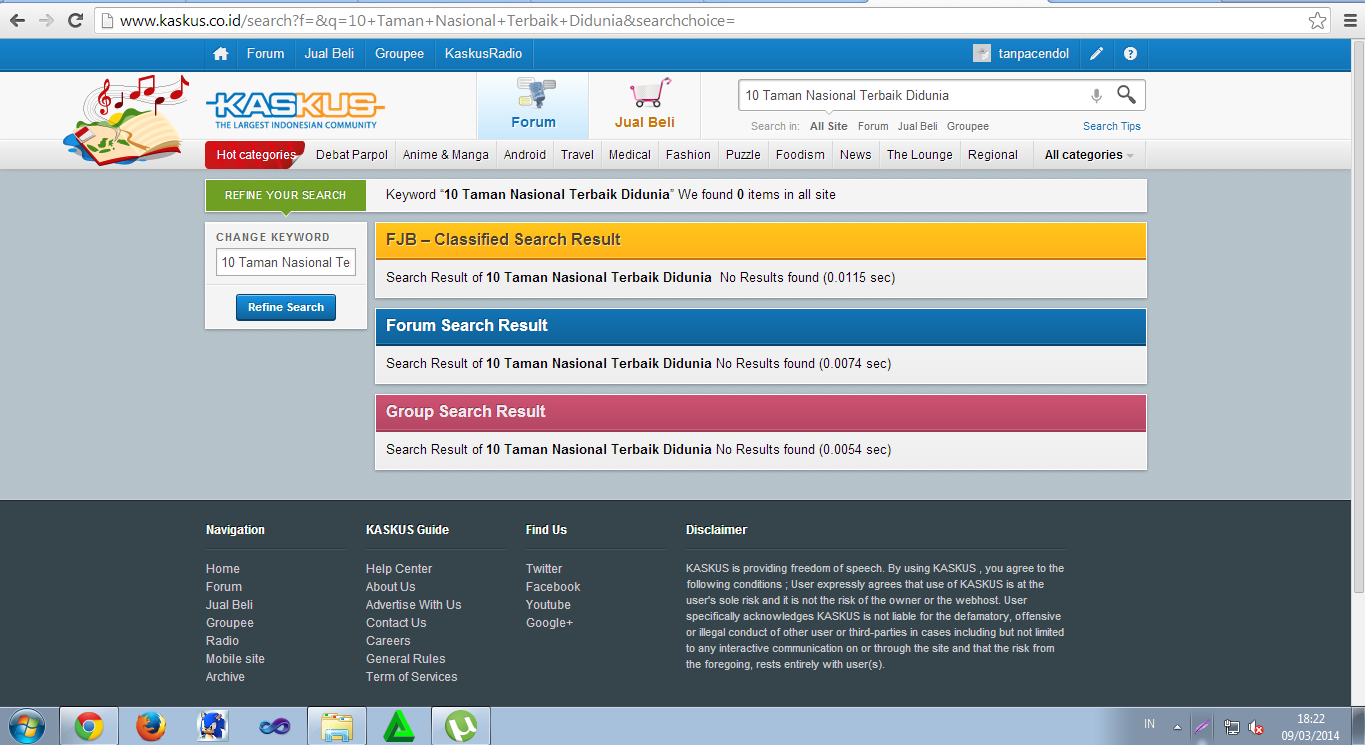Open the help question mark icon
1365x745 pixels.
[x=1130, y=54]
